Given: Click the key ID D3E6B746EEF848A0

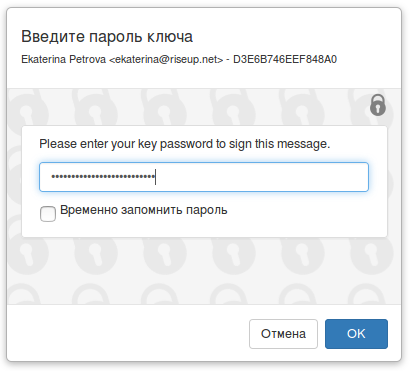Looking at the screenshot, I should click(x=285, y=59).
